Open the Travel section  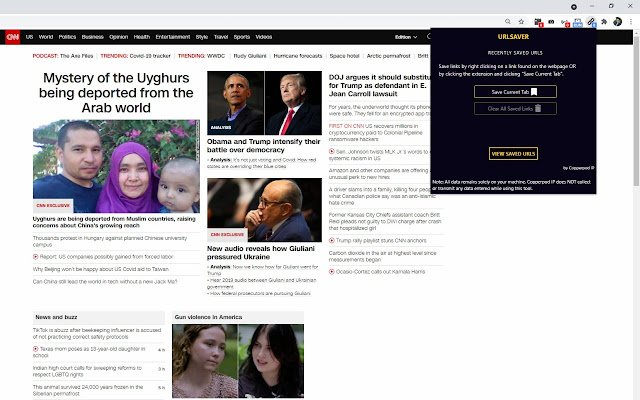(x=221, y=37)
